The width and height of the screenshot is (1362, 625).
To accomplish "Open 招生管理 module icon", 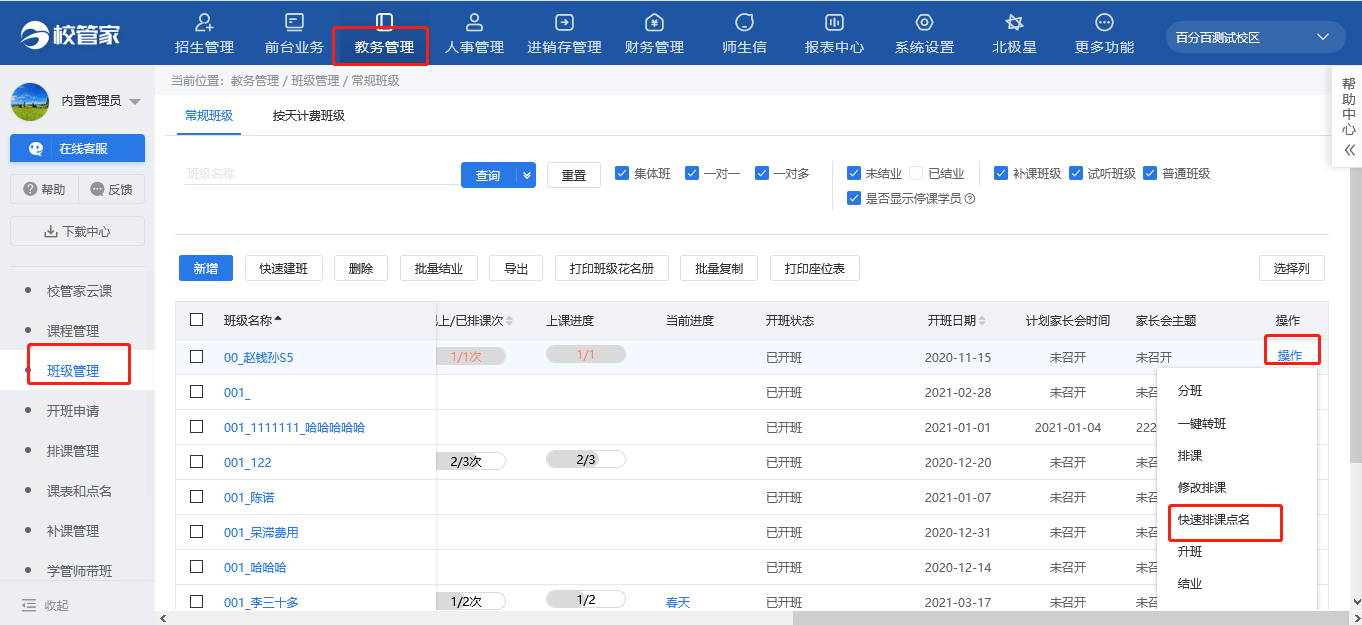I will tap(204, 22).
